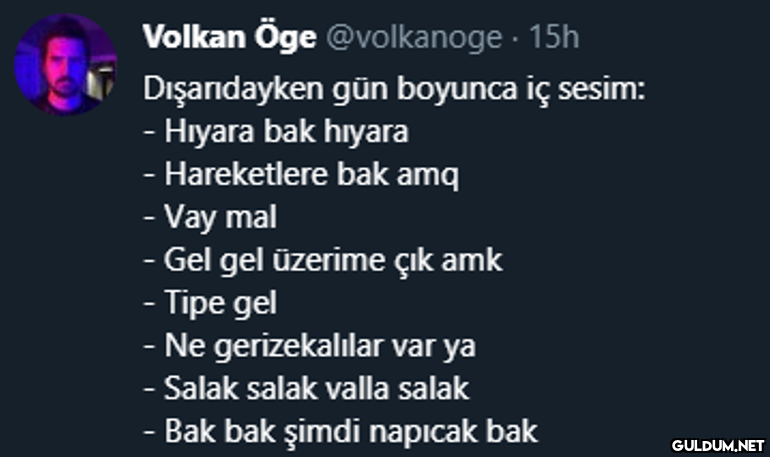Click the Volkan Öge display name
The height and width of the screenshot is (457, 770).
click(x=230, y=38)
